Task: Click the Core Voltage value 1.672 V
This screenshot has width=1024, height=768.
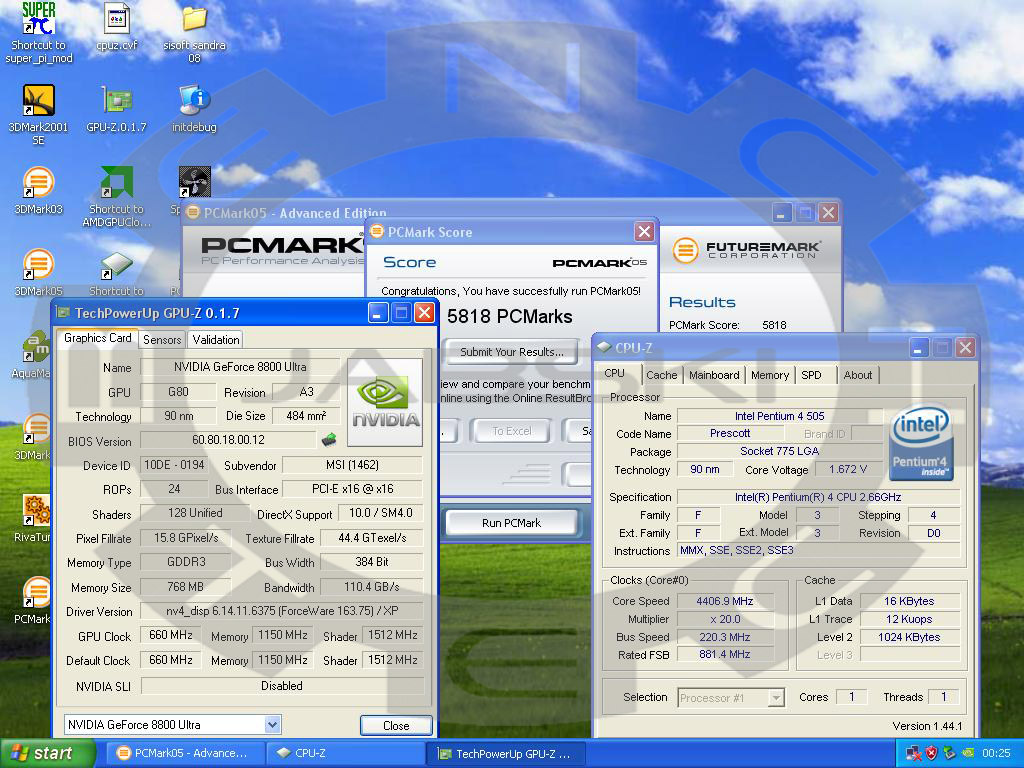Action: [x=848, y=470]
